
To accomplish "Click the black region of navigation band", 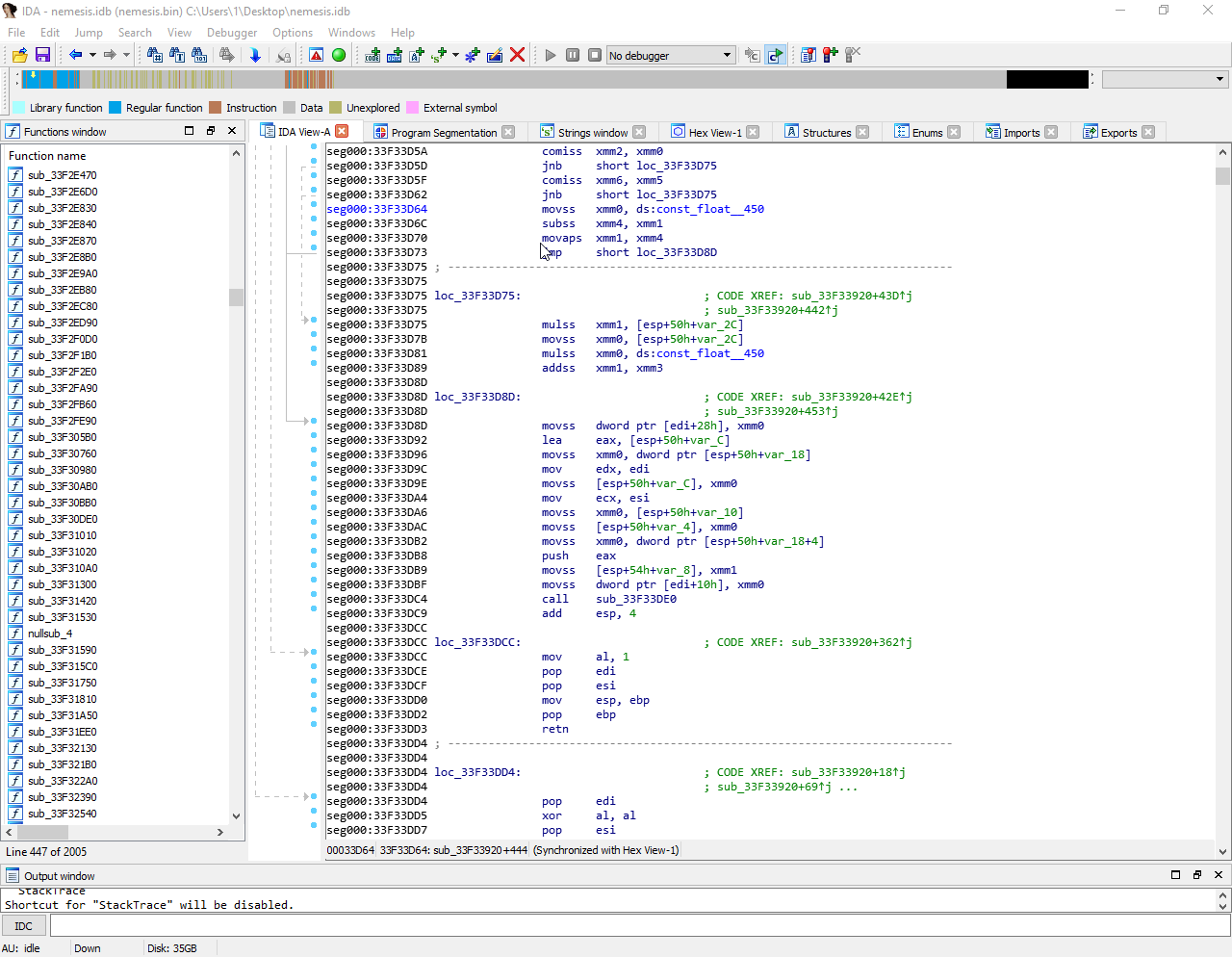I will pyautogui.click(x=1047, y=79).
